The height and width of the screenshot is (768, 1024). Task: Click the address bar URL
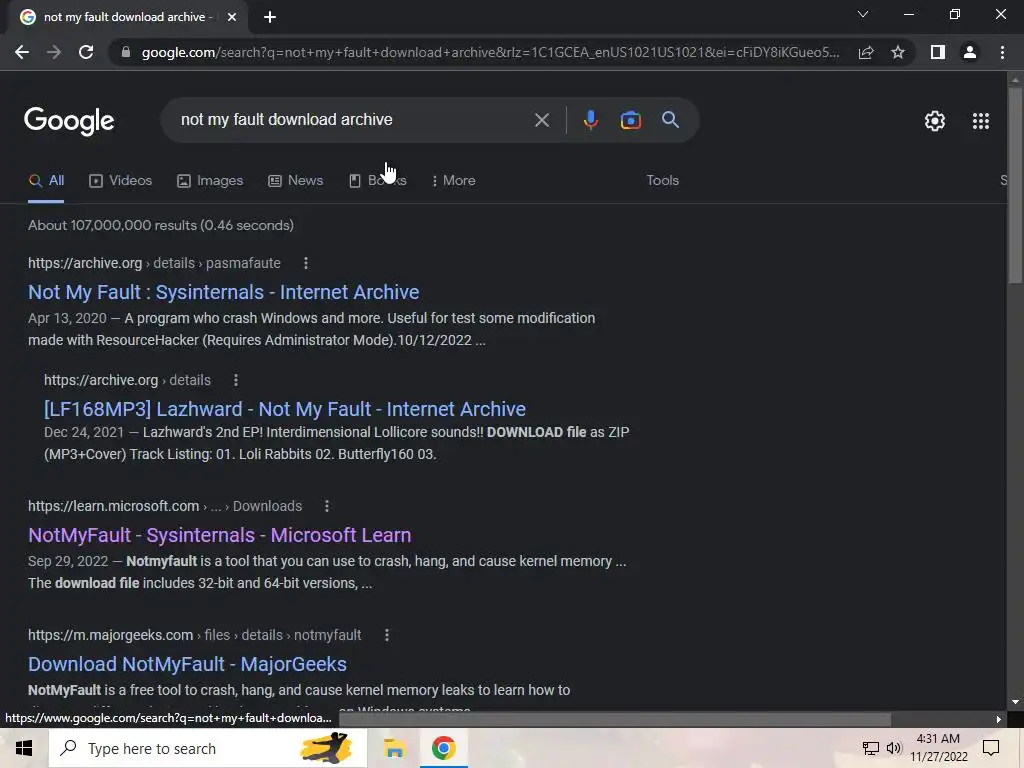pyautogui.click(x=490, y=52)
